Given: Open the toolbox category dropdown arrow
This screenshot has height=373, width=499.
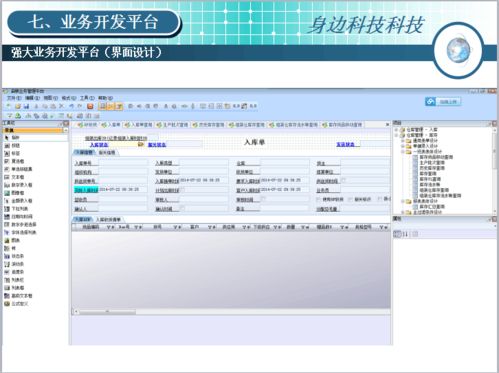Looking at the screenshot, I should click(65, 130).
